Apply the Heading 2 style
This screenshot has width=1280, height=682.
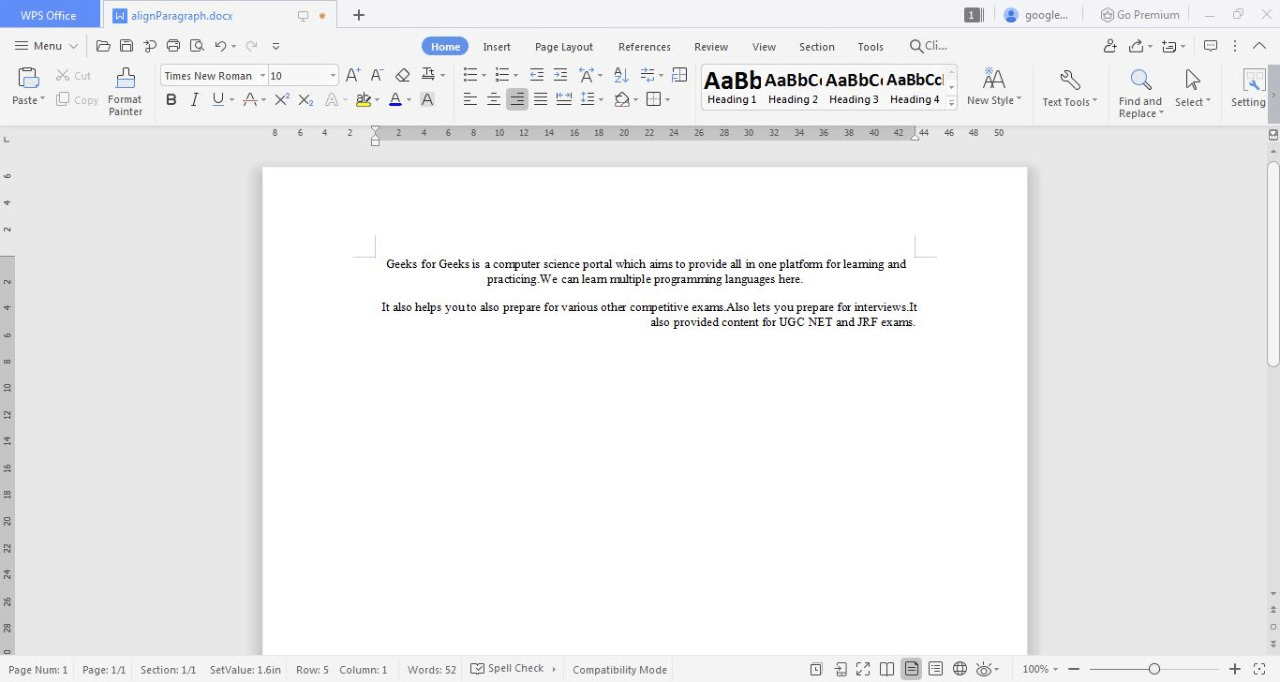793,87
